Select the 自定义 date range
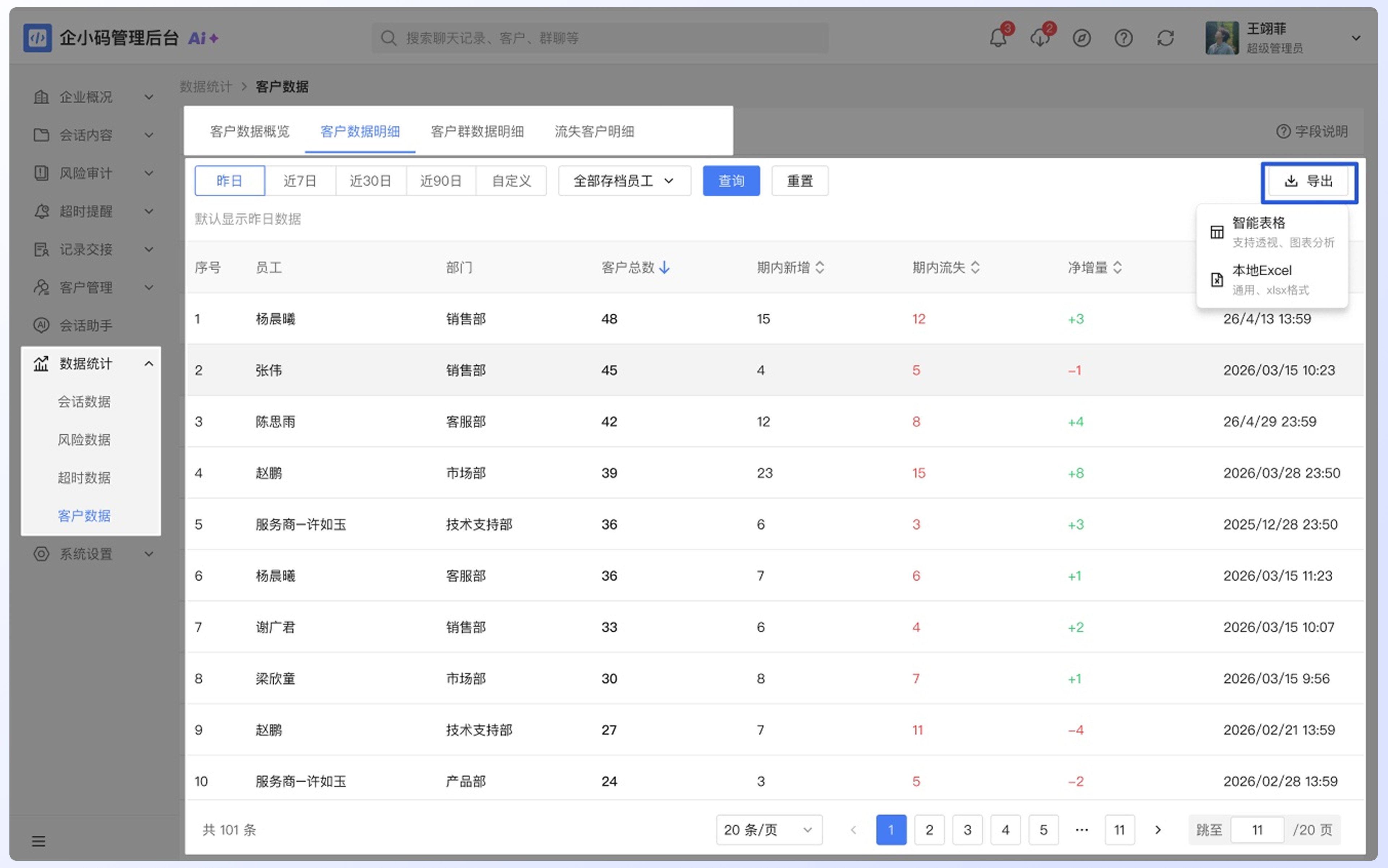The width and height of the screenshot is (1388, 868). pyautogui.click(x=511, y=181)
